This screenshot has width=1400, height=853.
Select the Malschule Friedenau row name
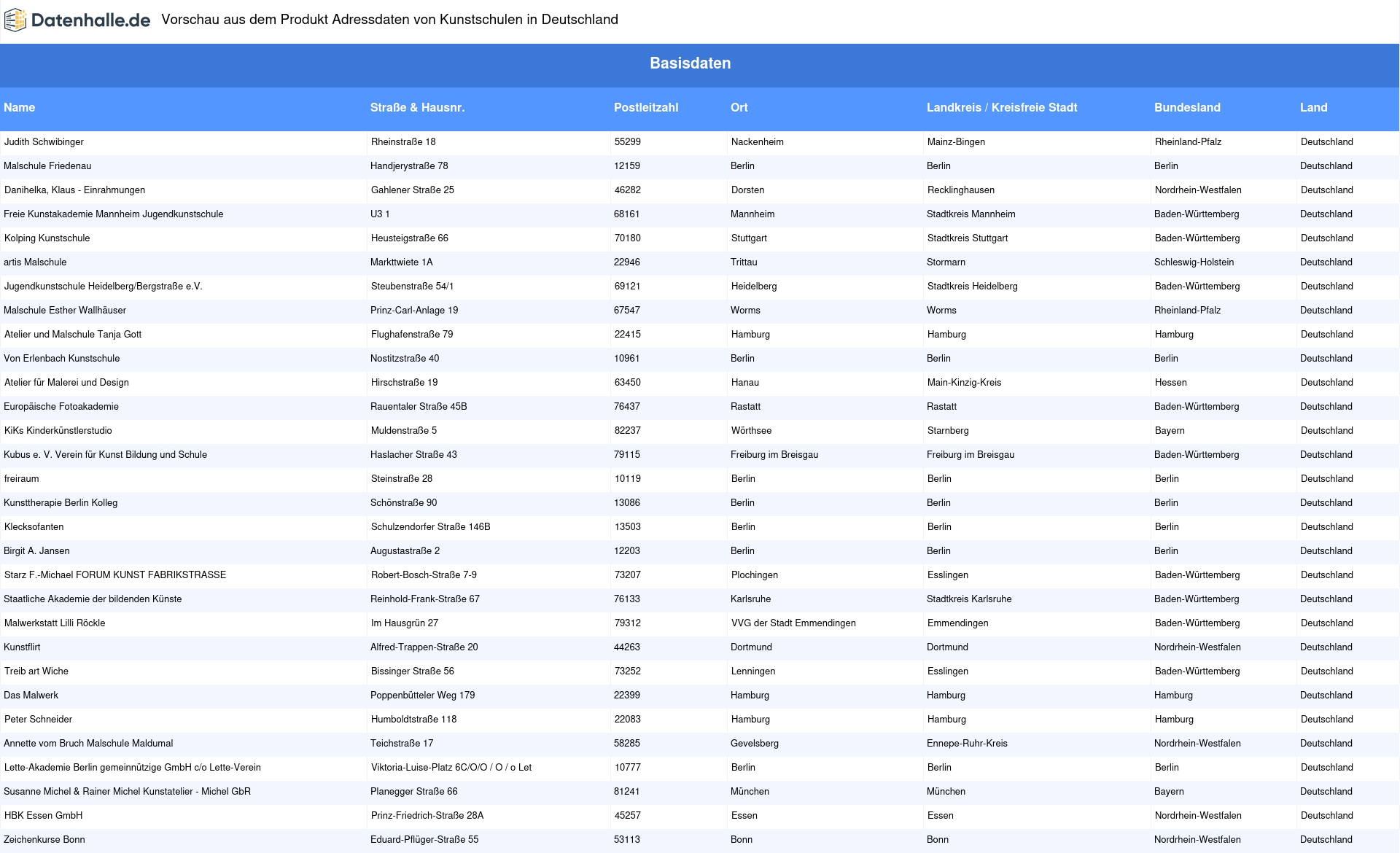coord(48,166)
